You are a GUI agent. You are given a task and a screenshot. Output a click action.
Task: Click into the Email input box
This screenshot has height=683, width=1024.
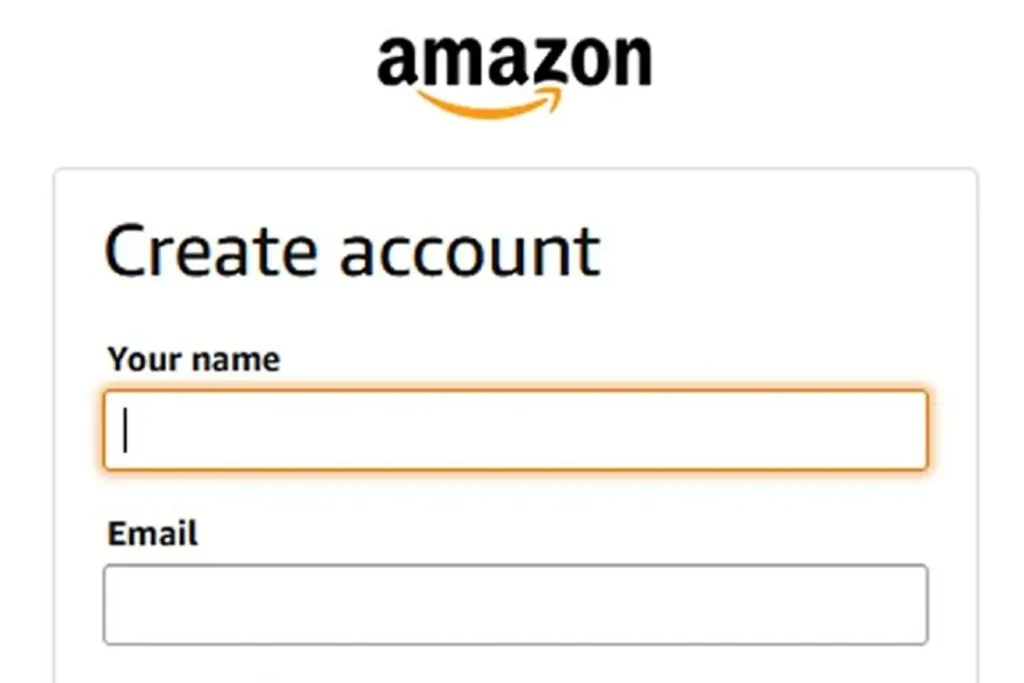coord(515,605)
